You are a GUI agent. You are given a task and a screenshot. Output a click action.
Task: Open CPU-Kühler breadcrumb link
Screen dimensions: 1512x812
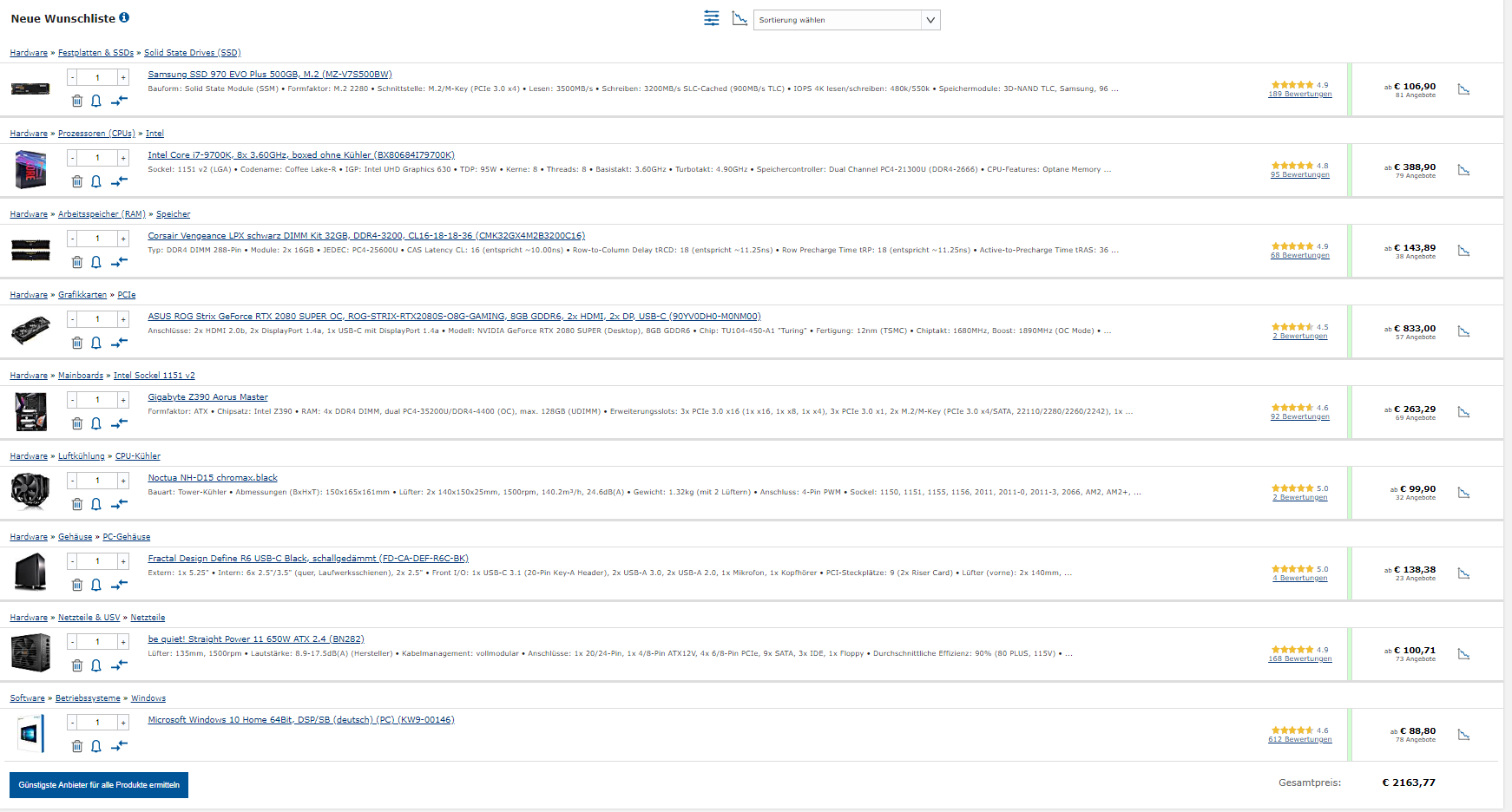coord(138,456)
